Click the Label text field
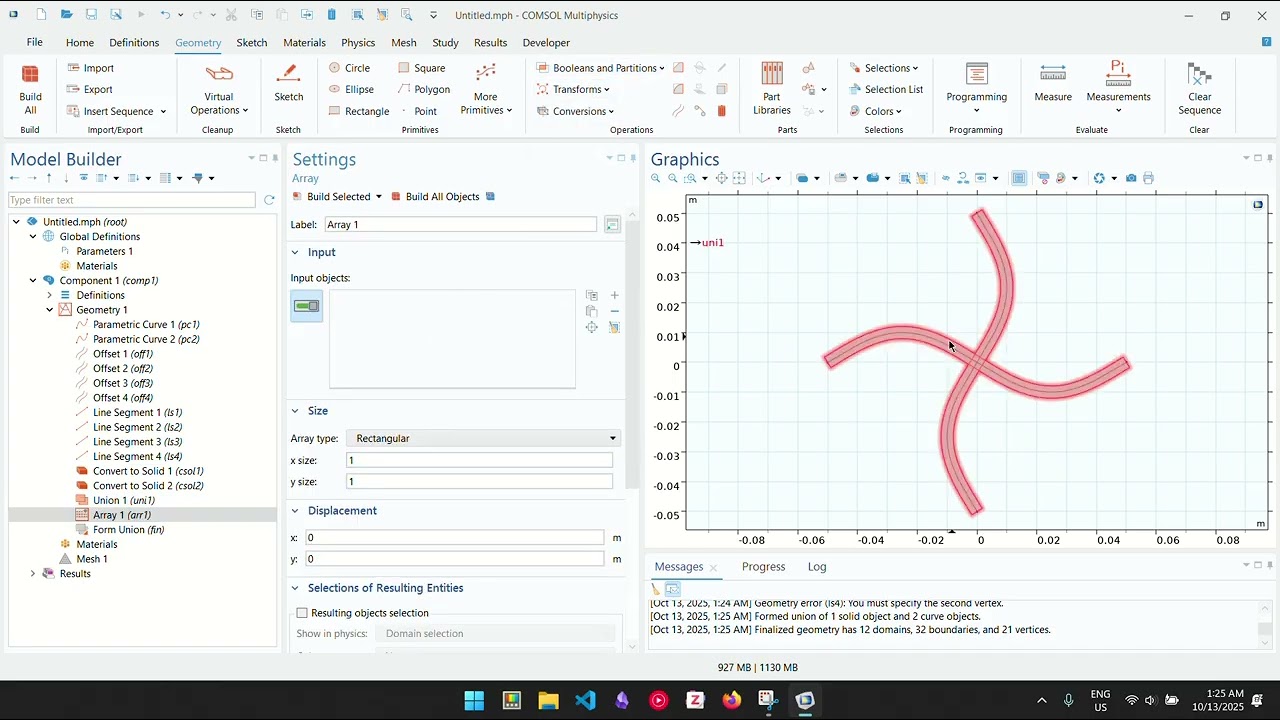1280x720 pixels. (460, 224)
